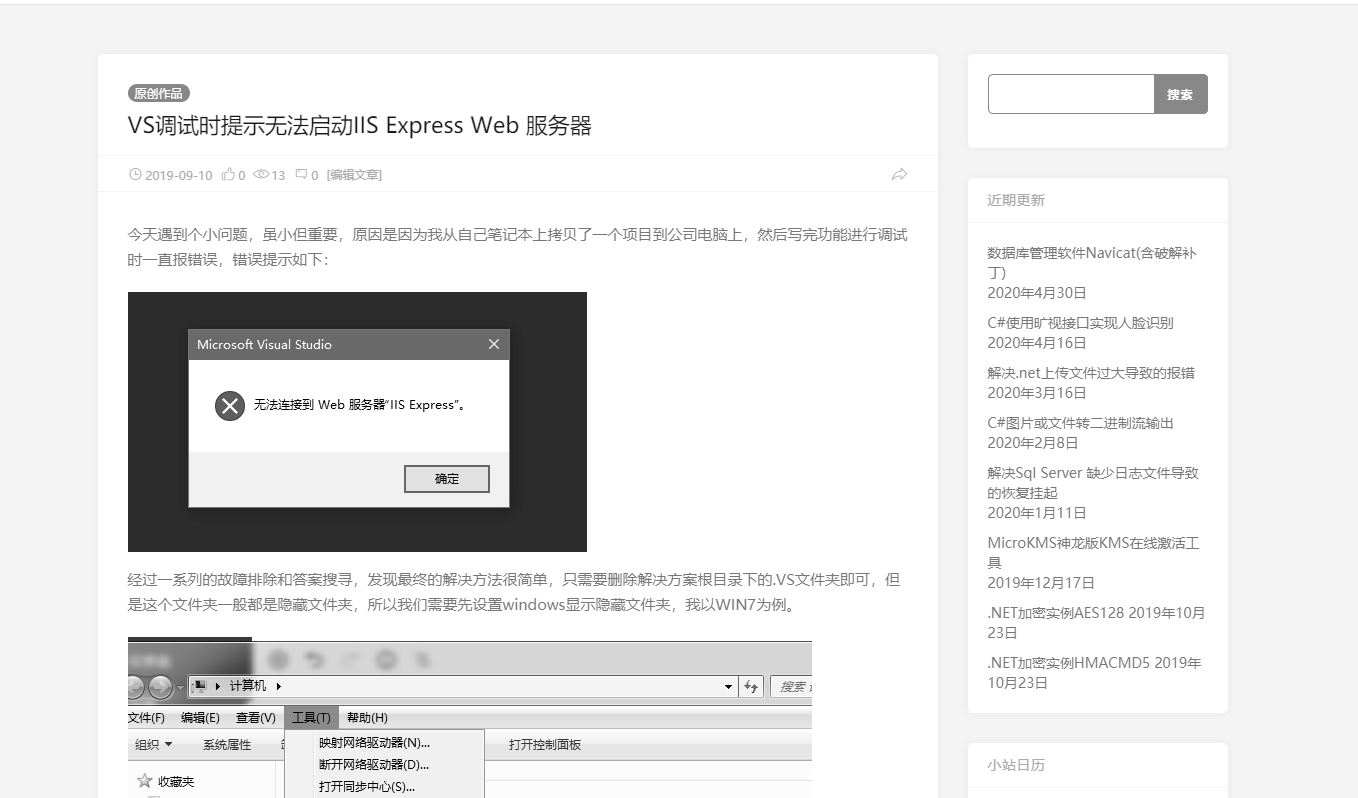Click the thumbs-up like icon
The image size is (1358, 798).
(x=228, y=175)
